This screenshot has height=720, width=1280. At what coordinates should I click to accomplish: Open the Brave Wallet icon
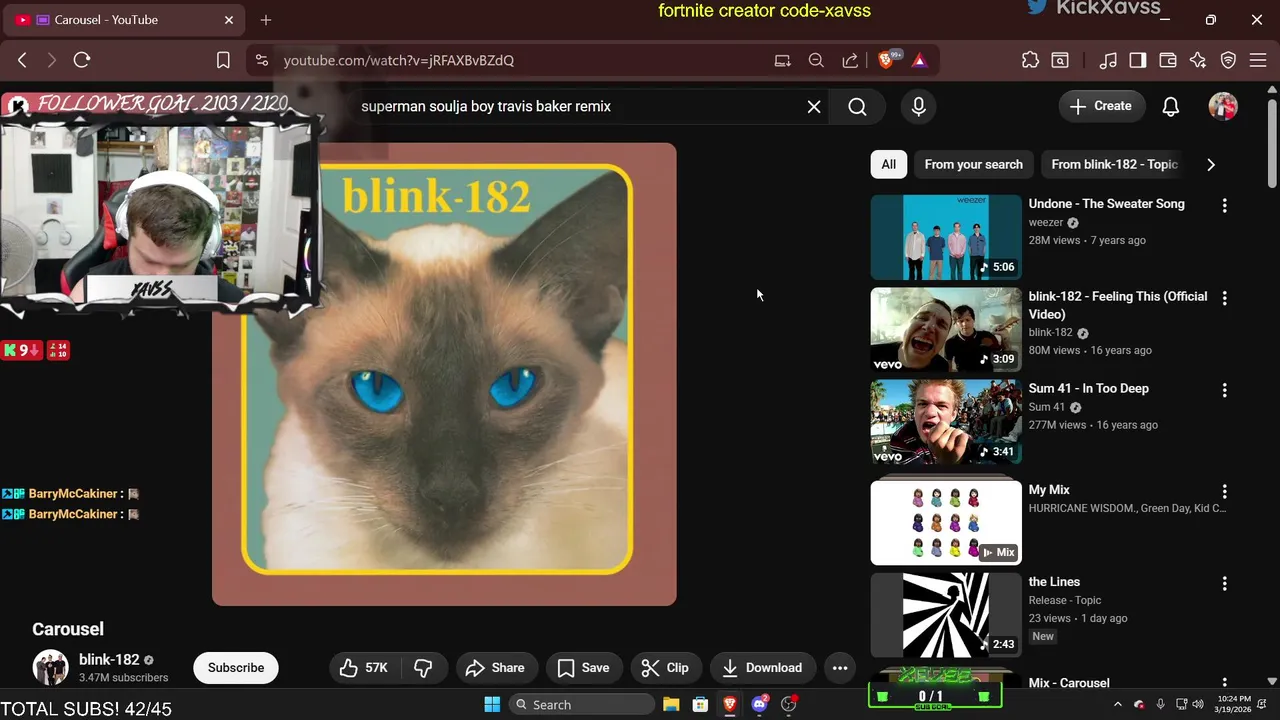(1168, 60)
